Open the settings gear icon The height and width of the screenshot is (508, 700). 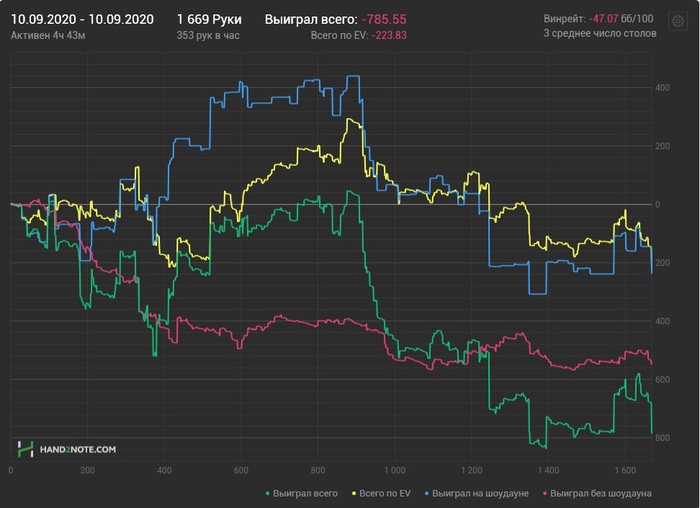(677, 21)
